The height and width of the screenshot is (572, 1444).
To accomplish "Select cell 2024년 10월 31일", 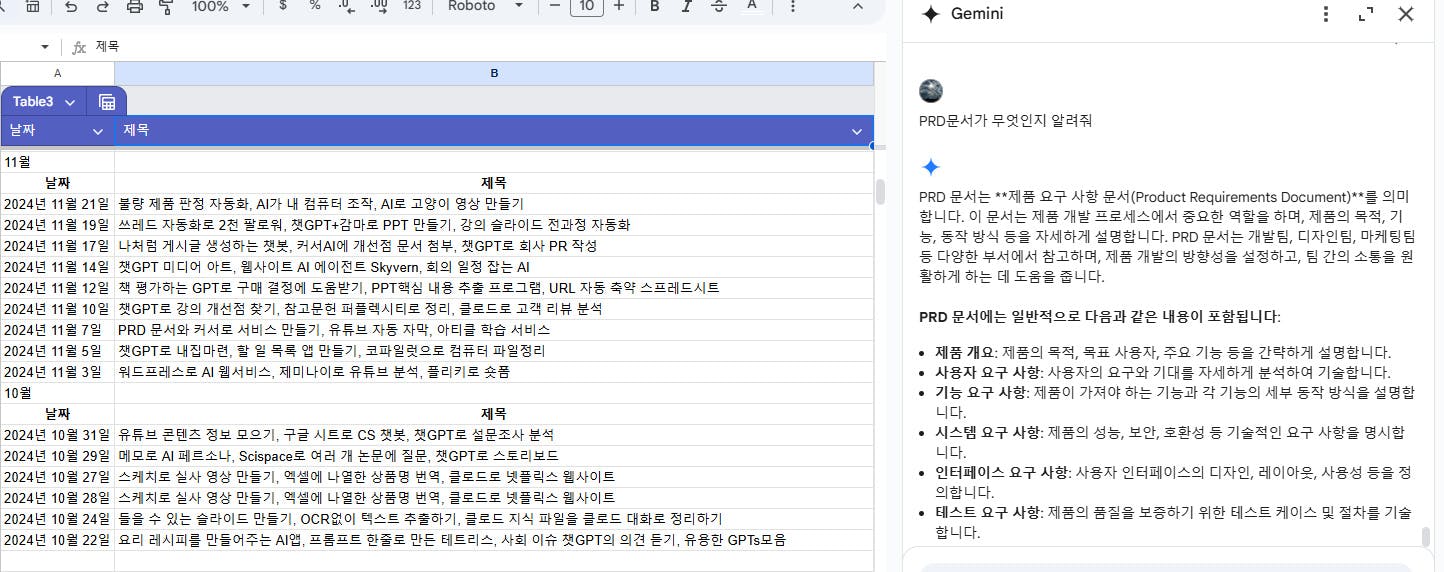I will [57, 434].
